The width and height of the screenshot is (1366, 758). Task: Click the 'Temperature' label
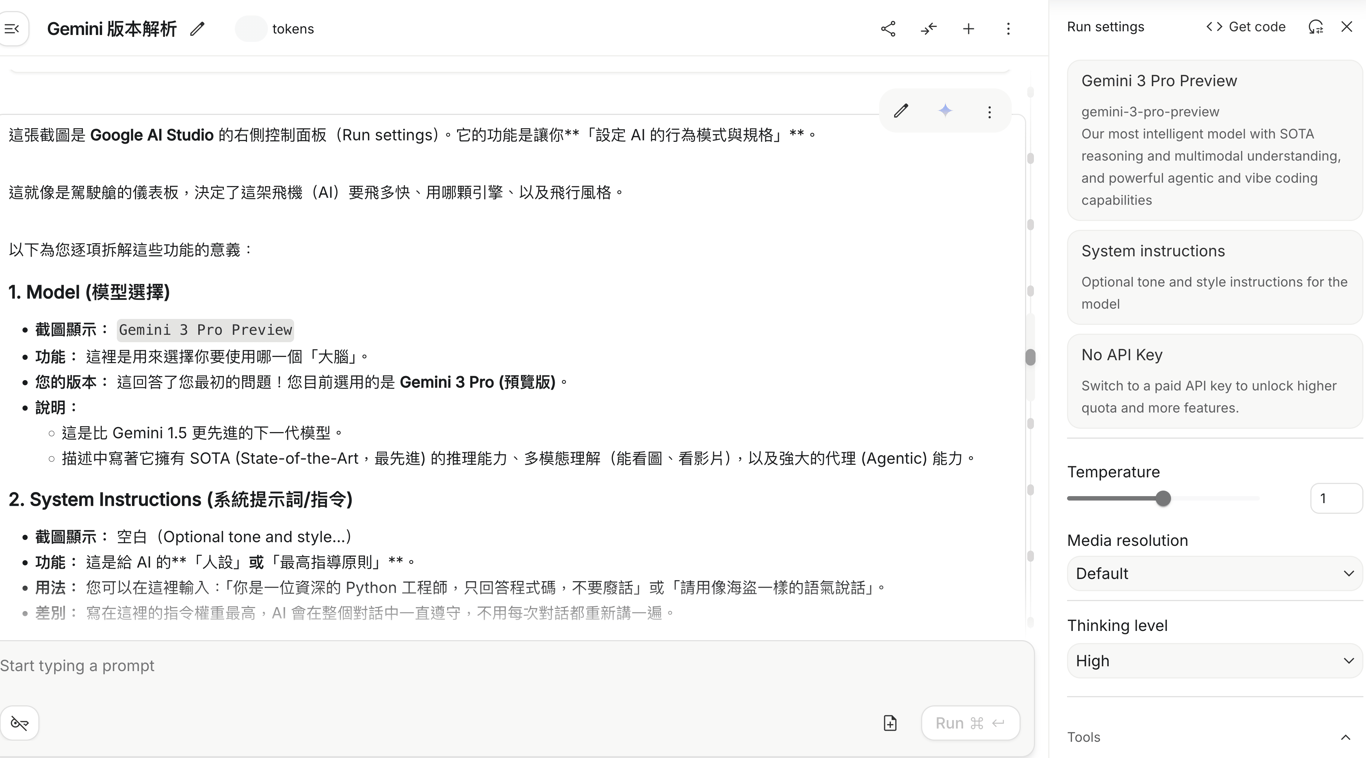[x=1114, y=472]
